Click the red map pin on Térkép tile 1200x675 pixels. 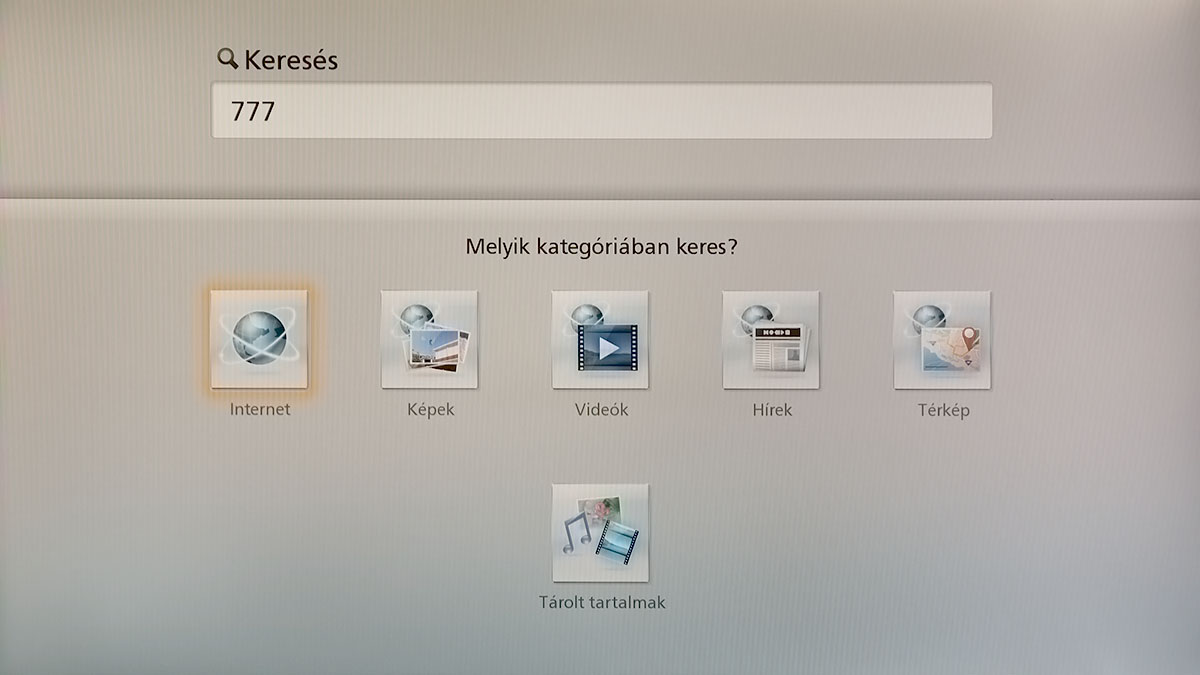[970, 336]
